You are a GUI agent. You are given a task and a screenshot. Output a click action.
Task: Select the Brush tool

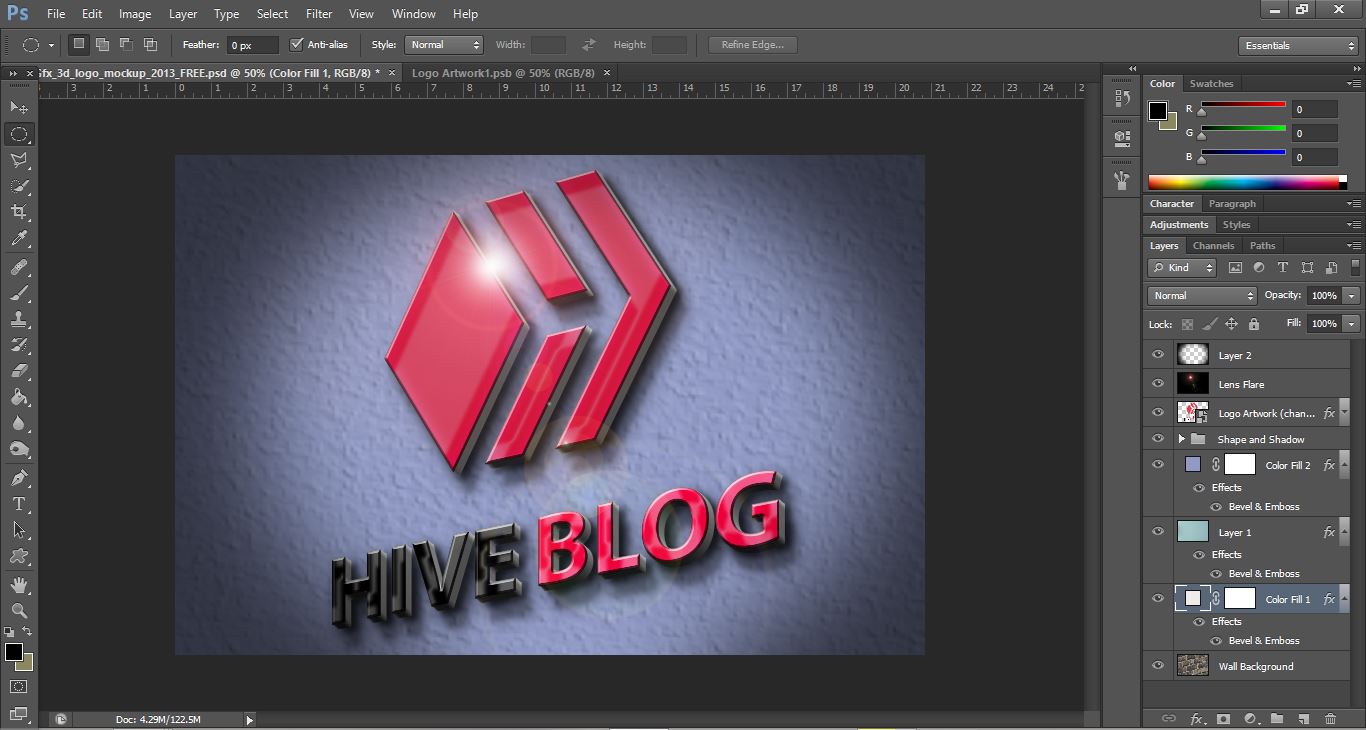[19, 294]
